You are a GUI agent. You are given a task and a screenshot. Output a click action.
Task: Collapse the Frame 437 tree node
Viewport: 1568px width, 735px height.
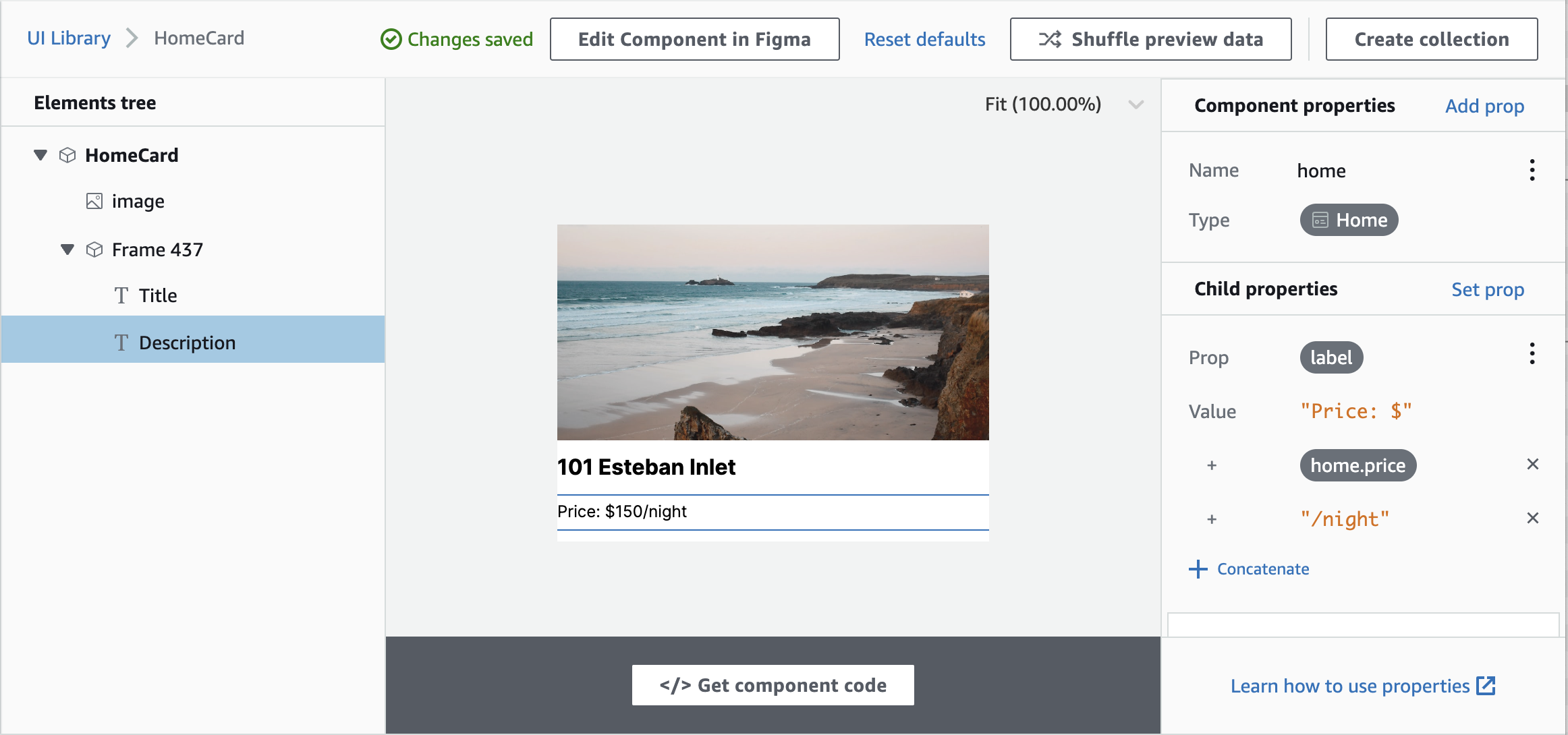tap(67, 249)
